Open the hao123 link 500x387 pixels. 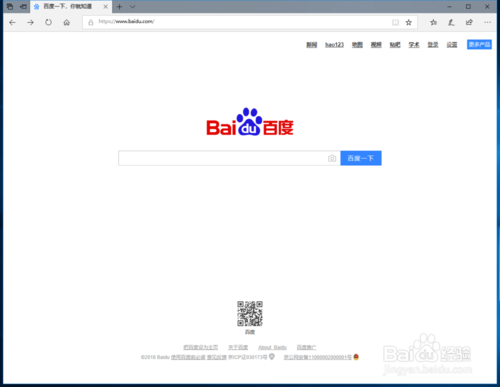[x=334, y=45]
